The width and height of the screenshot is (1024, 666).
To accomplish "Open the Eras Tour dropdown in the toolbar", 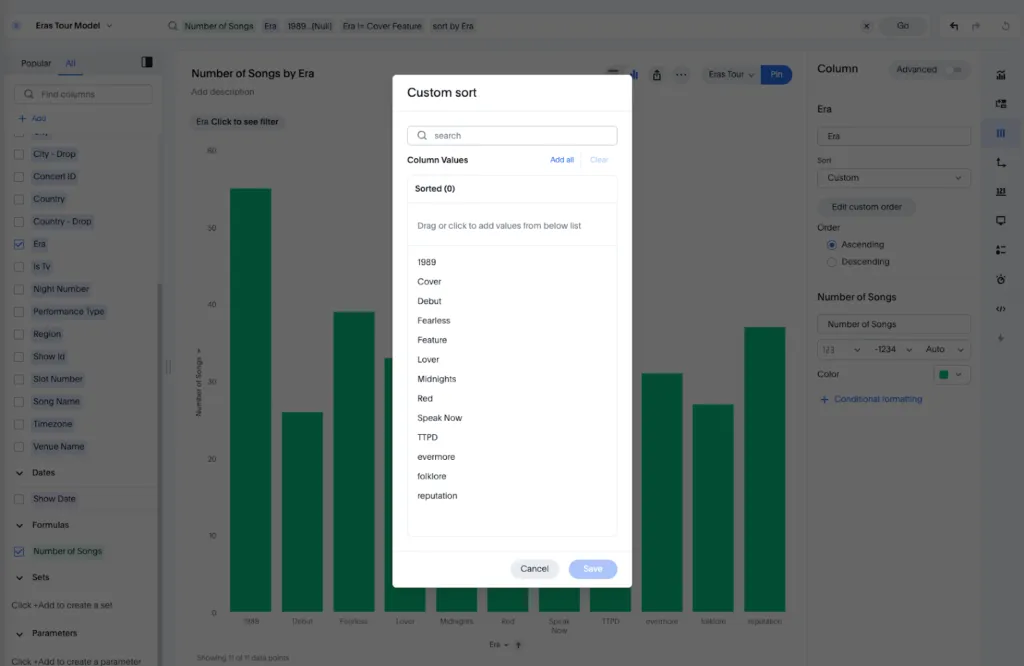I will click(x=727, y=75).
